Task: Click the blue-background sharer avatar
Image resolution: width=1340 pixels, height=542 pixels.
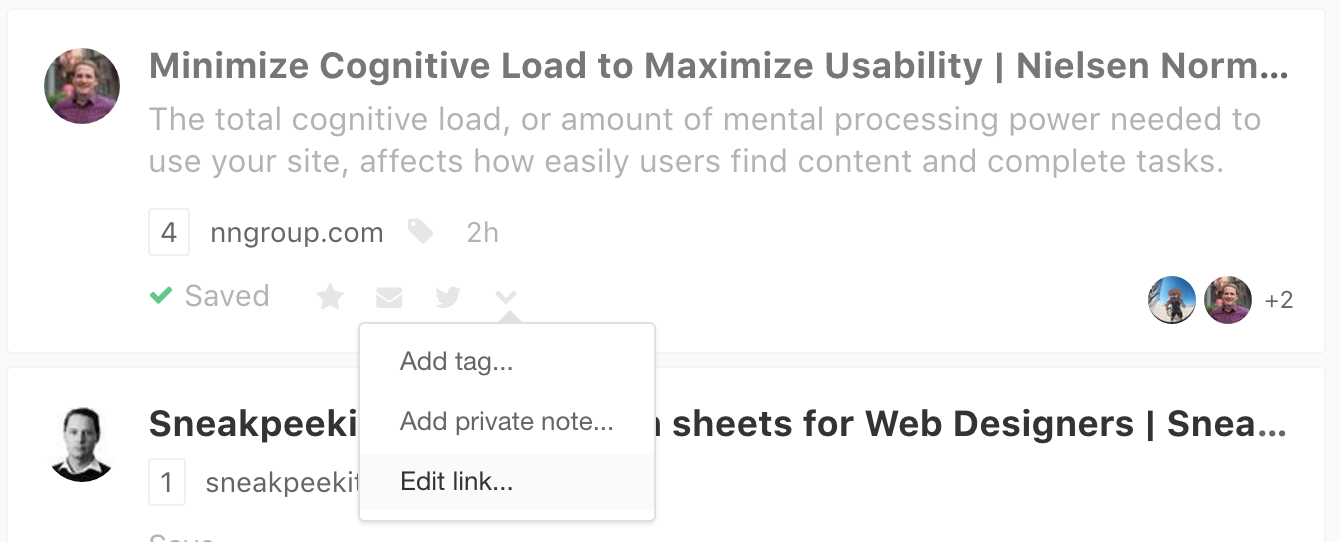Action: point(1172,300)
